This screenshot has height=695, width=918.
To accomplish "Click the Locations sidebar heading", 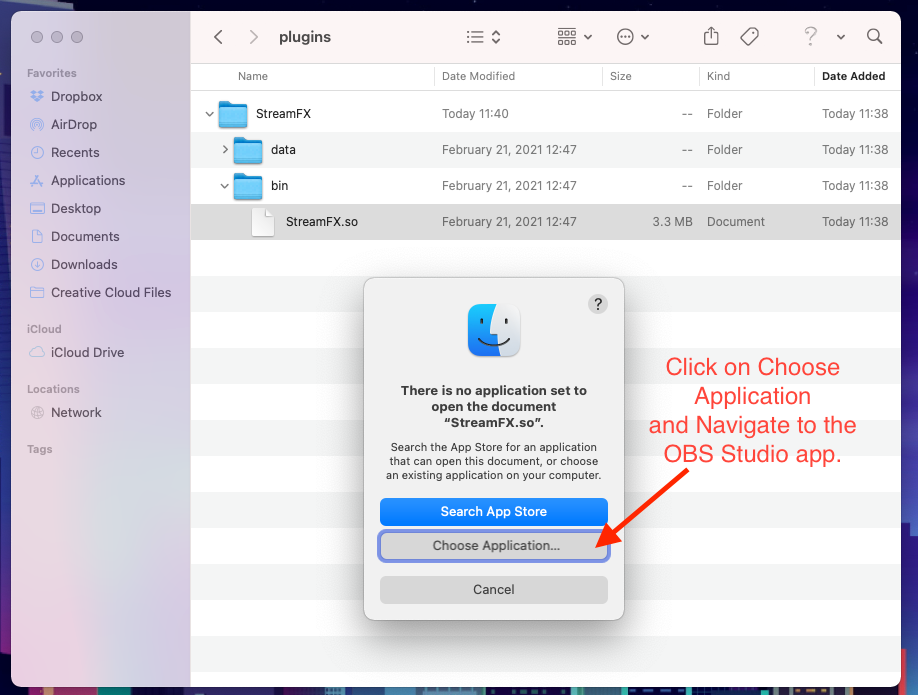I will coord(53,389).
